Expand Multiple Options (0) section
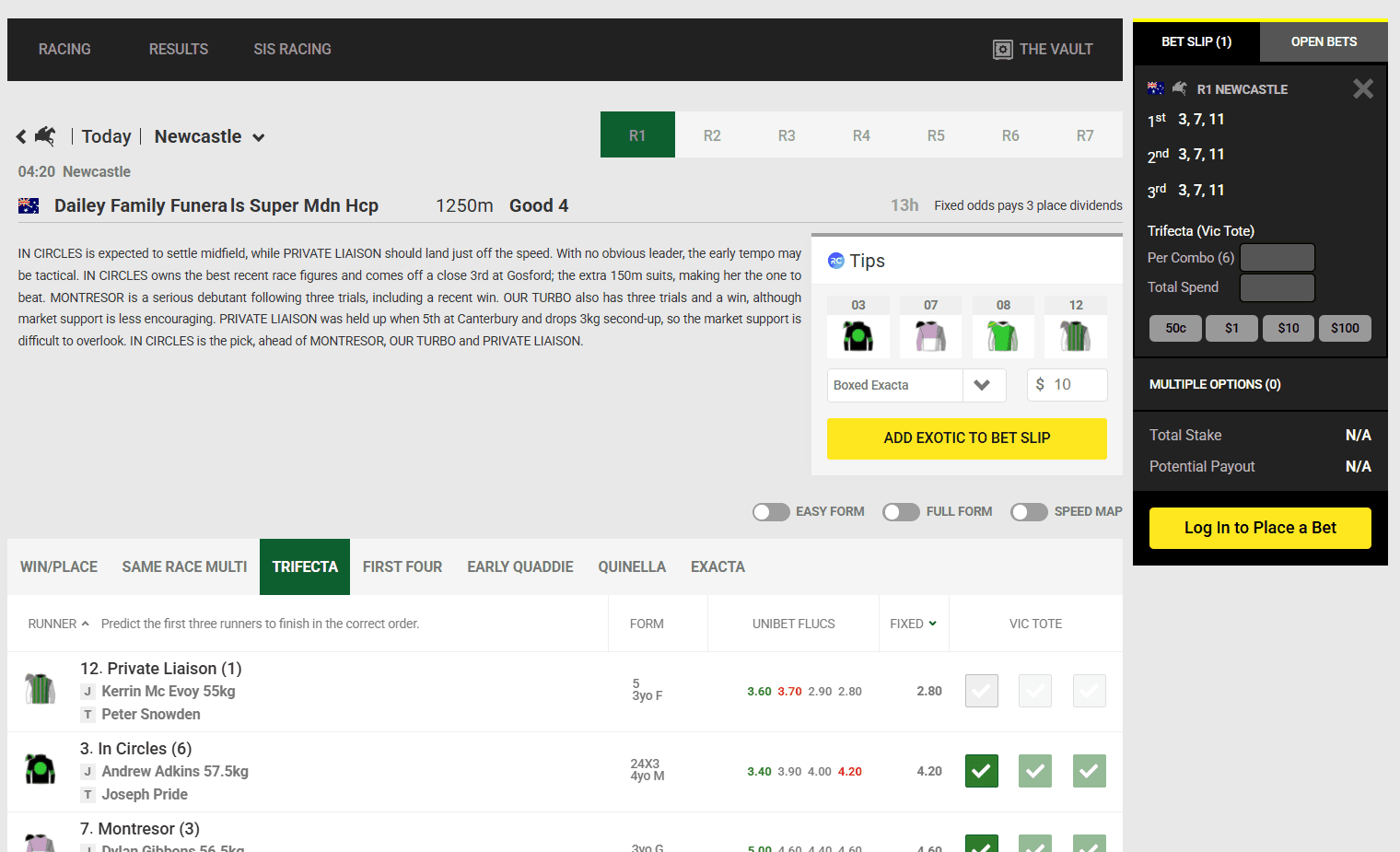1400x852 pixels. 1260,385
